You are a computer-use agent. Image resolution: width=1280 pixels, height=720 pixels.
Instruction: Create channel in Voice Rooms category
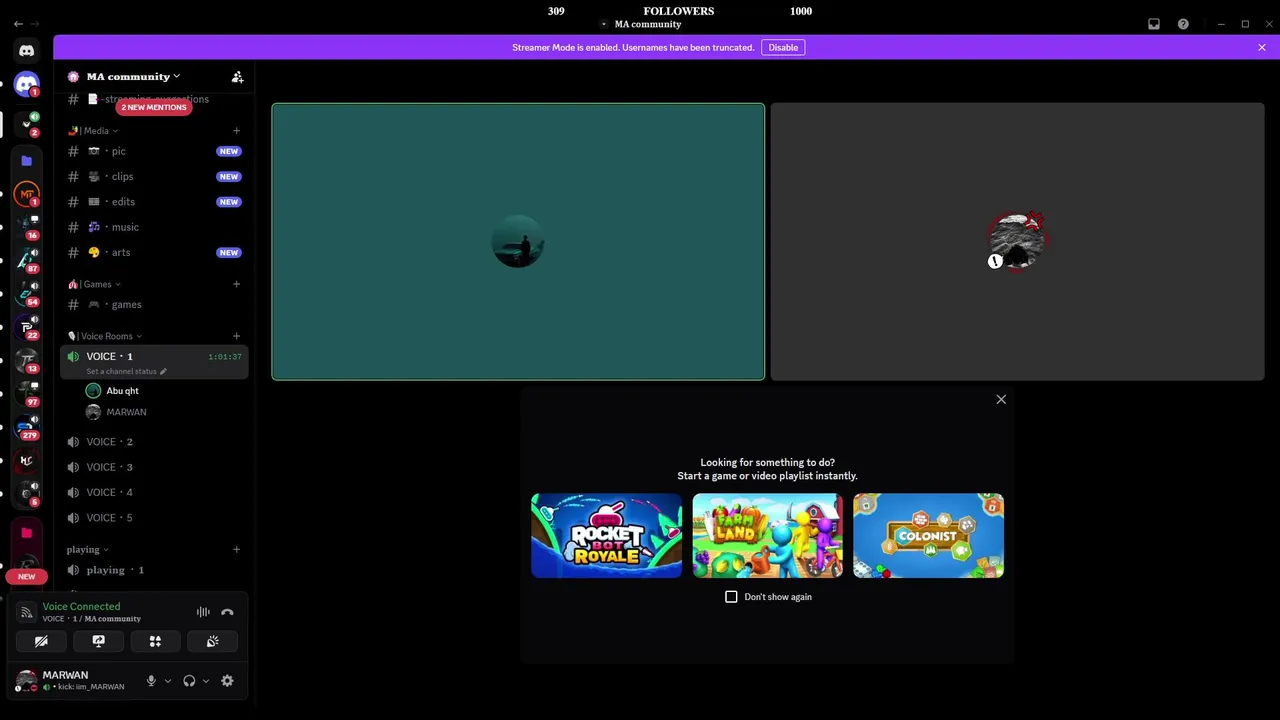(236, 336)
